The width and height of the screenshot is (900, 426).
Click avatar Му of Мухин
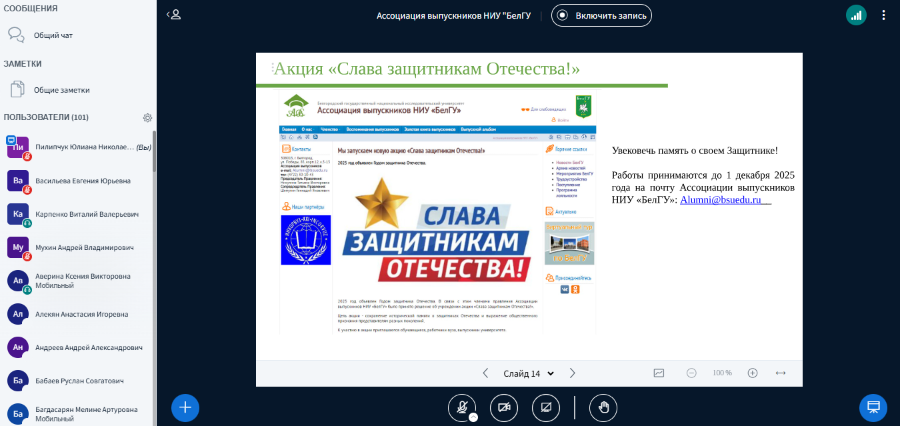pyautogui.click(x=18, y=247)
